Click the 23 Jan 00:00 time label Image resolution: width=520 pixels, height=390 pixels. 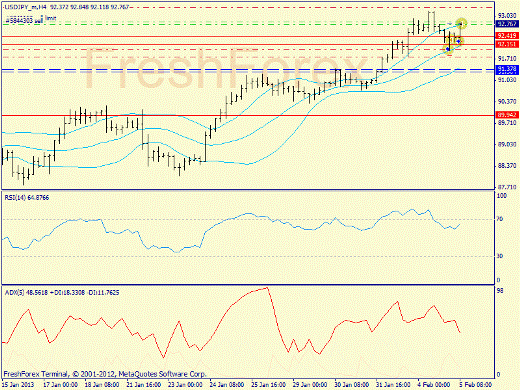(185, 385)
